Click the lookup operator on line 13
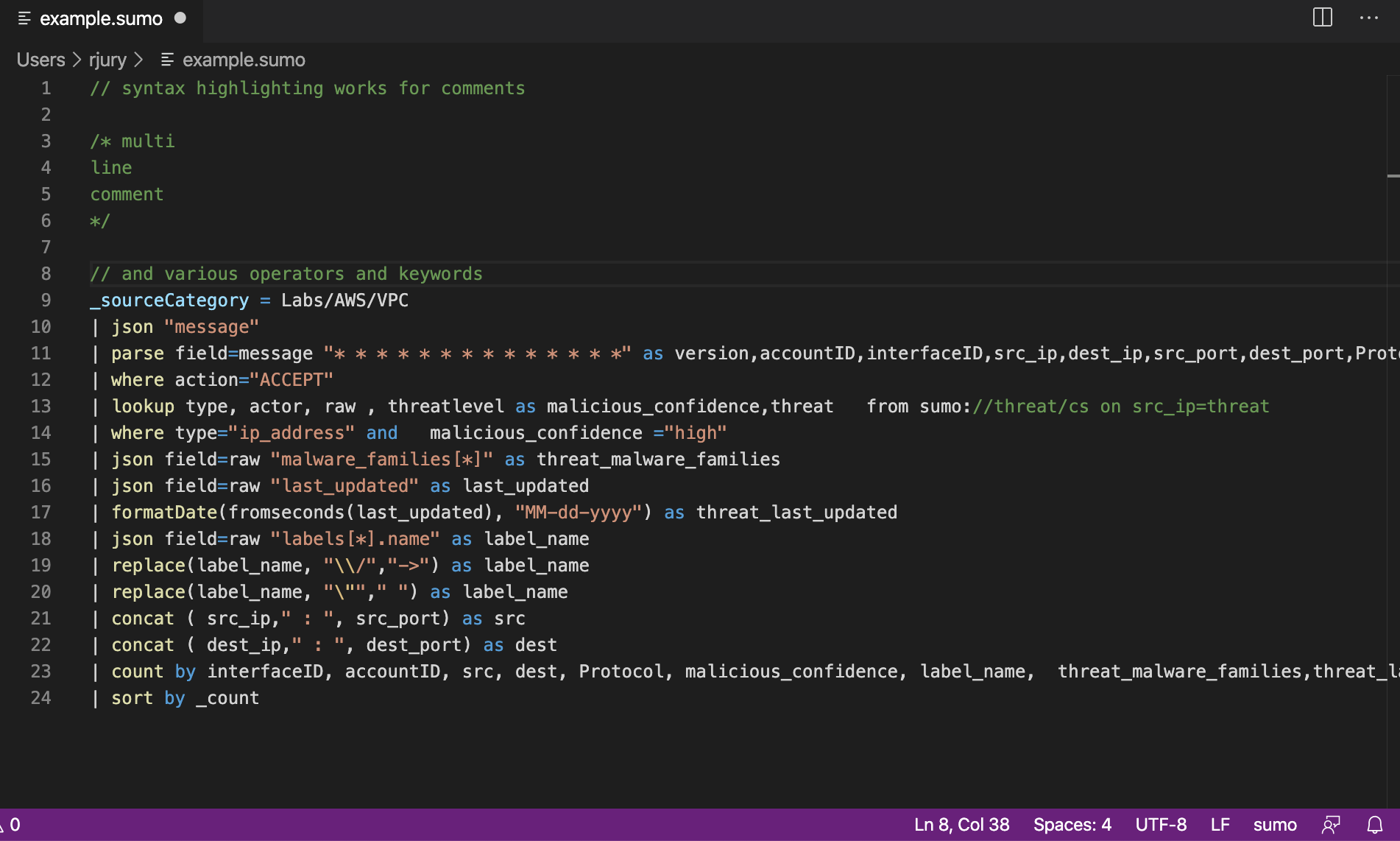 143,407
